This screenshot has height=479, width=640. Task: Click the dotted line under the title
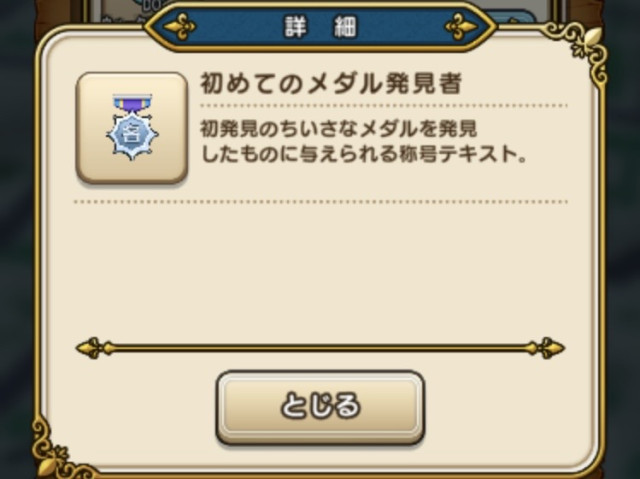(x=384, y=106)
